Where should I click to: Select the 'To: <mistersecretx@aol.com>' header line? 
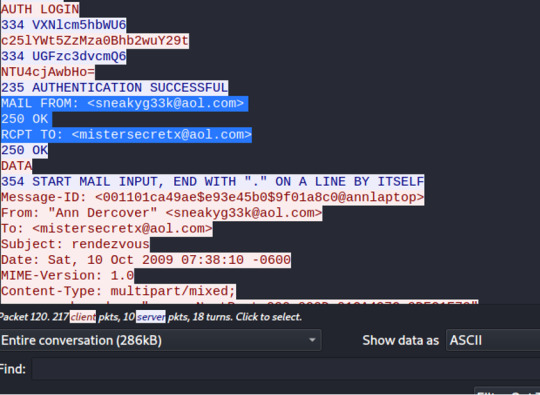107,229
